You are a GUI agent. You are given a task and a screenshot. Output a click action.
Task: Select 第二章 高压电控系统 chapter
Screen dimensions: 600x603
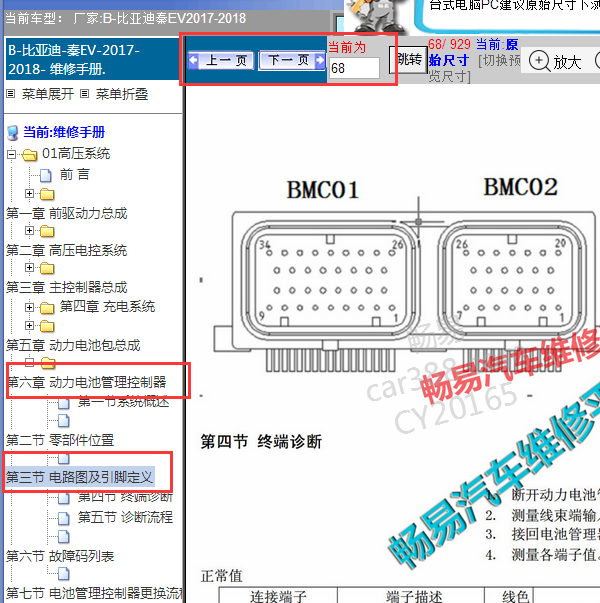pyautogui.click(x=67, y=250)
